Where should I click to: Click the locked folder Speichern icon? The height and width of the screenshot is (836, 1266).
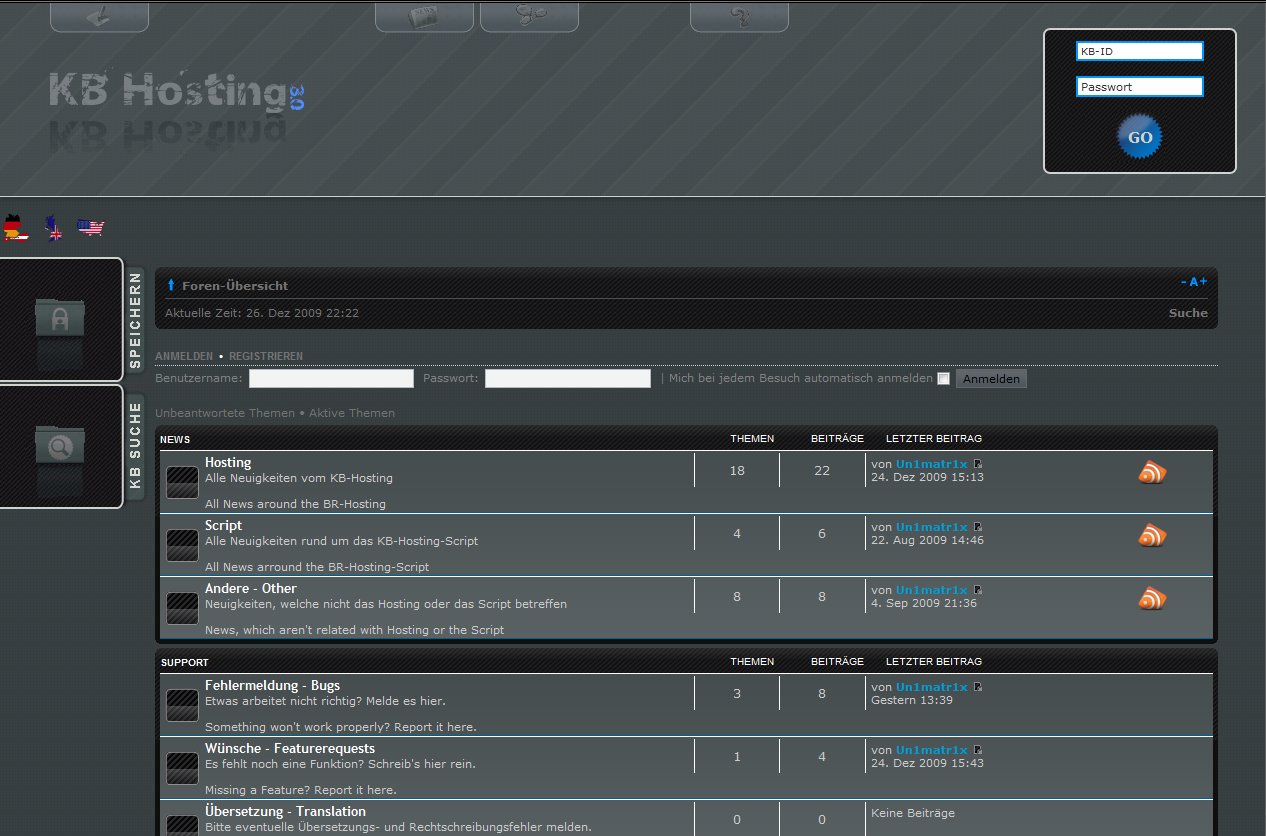click(x=60, y=319)
